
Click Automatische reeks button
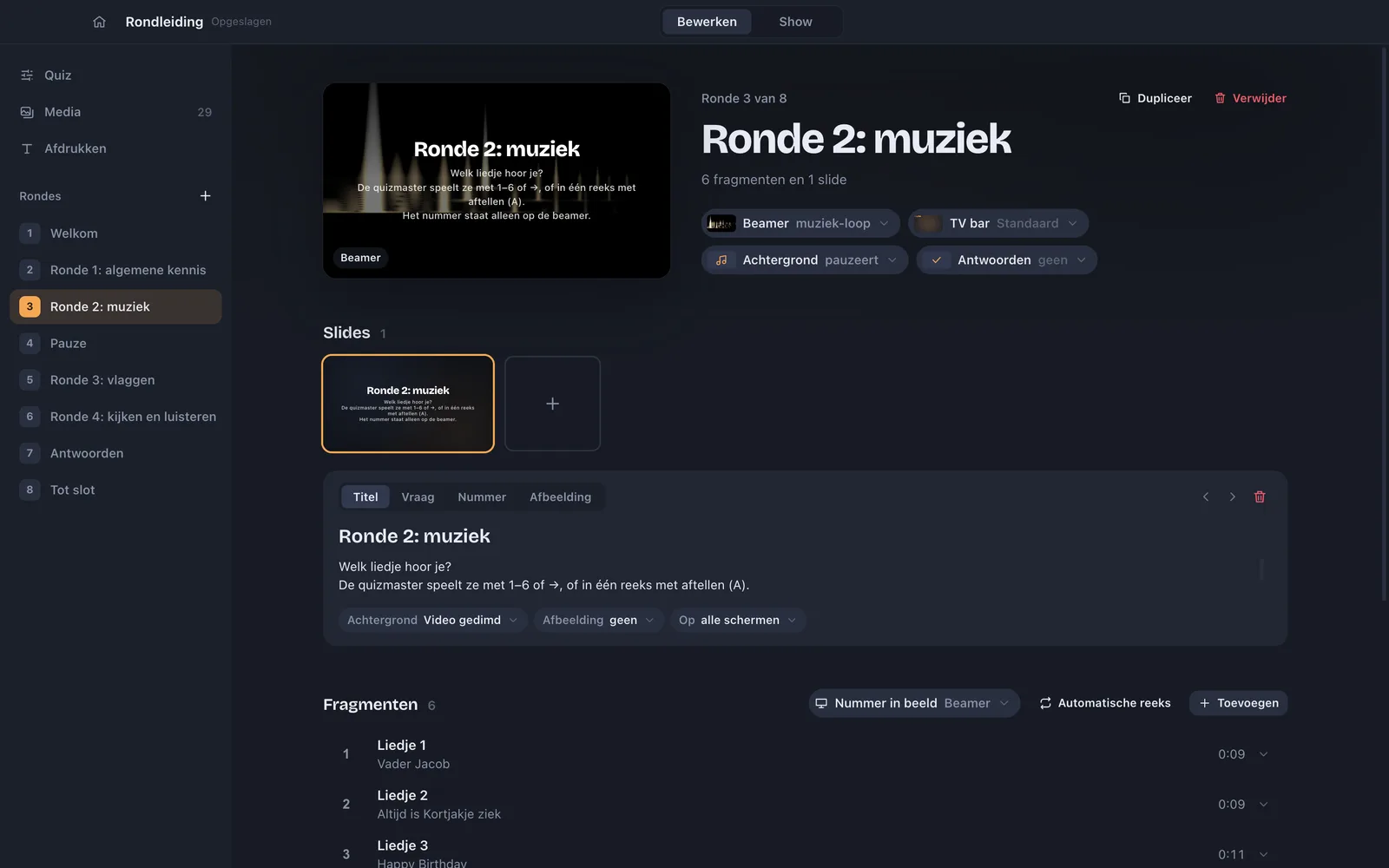point(1104,703)
